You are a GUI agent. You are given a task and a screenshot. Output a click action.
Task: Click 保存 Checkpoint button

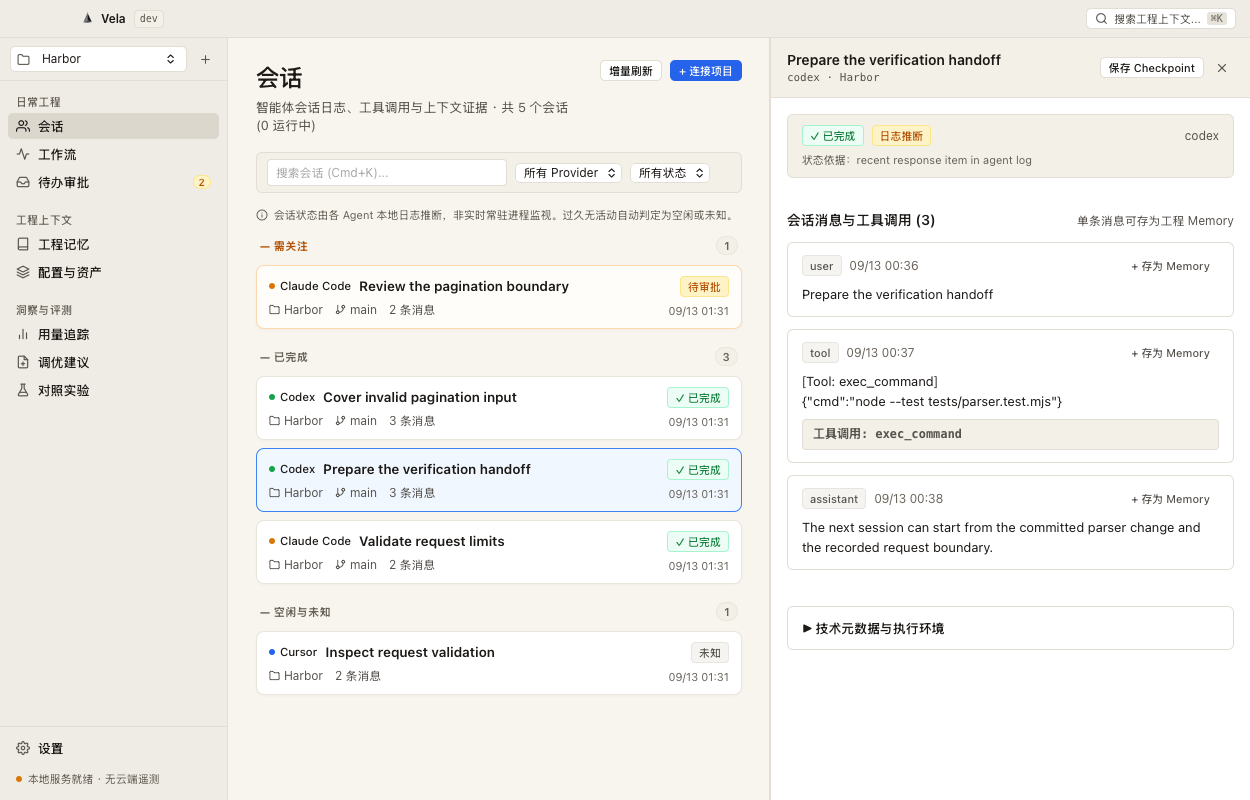tap(1152, 68)
